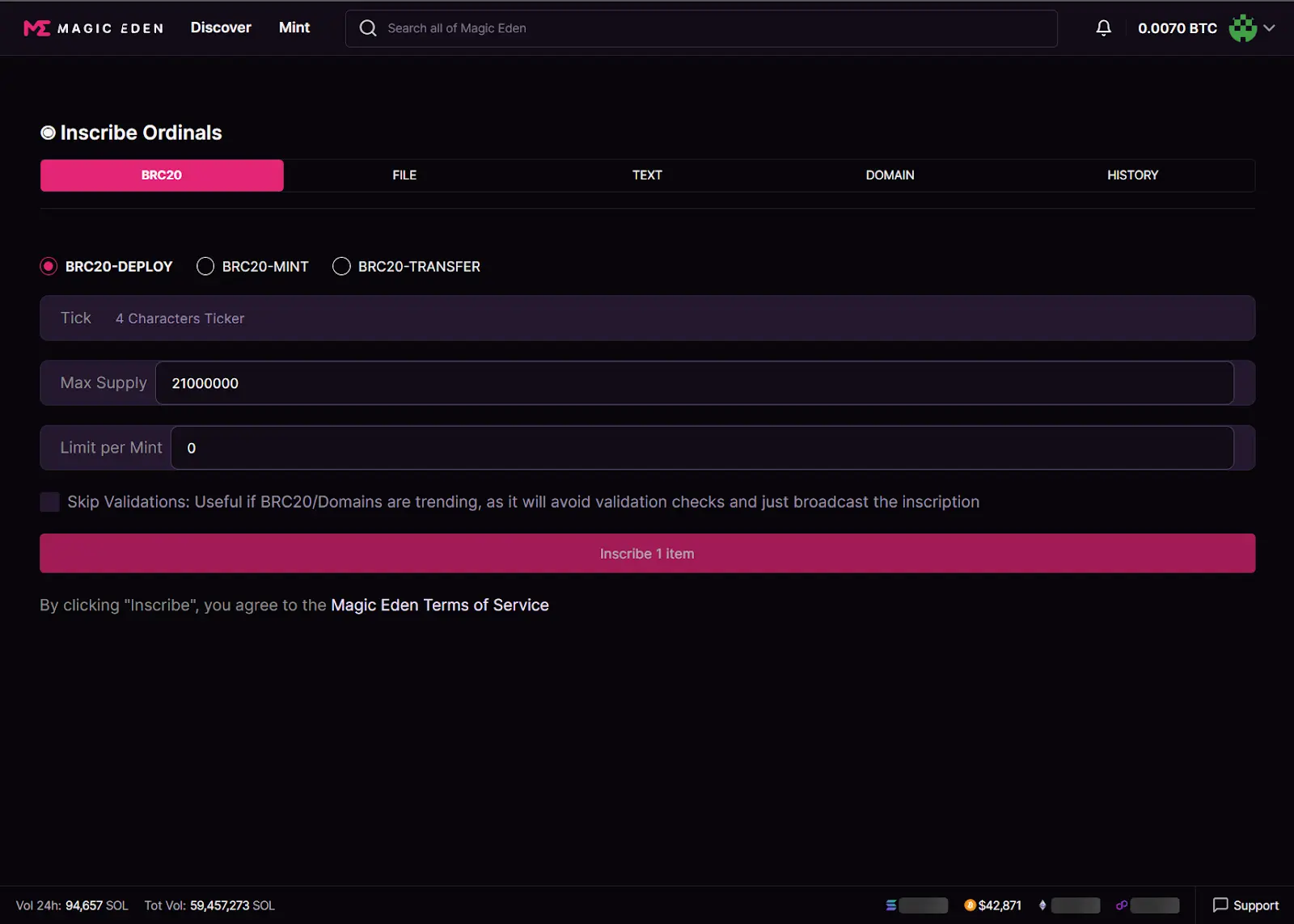Open the DOMAIN tab
Image resolution: width=1294 pixels, height=924 pixels.
pyautogui.click(x=890, y=175)
